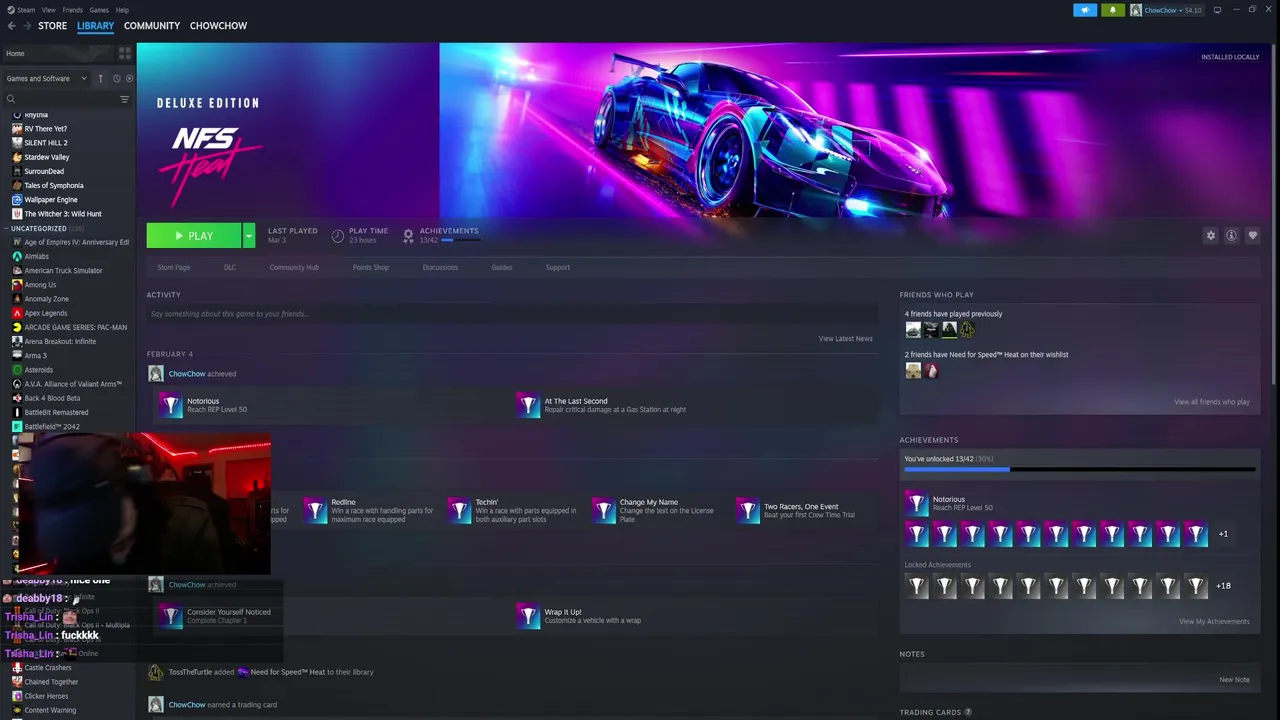Open the Community Hub link

click(294, 267)
